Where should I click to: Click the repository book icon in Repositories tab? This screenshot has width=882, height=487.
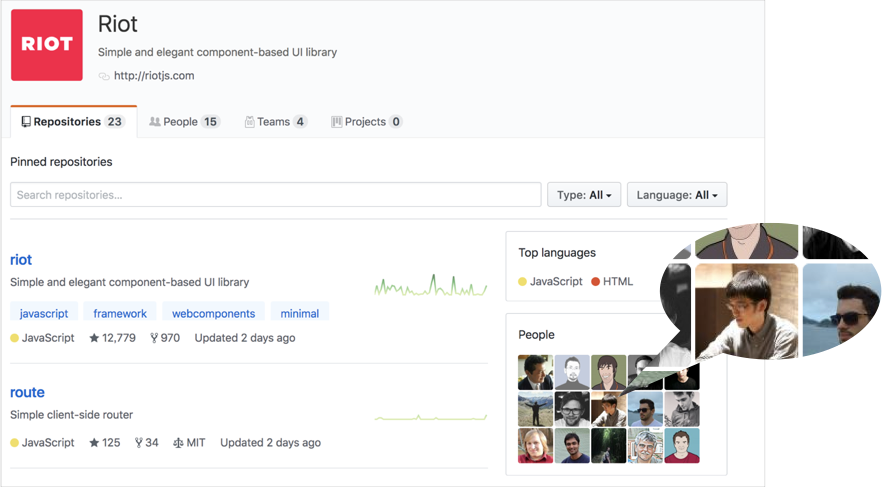(x=26, y=121)
